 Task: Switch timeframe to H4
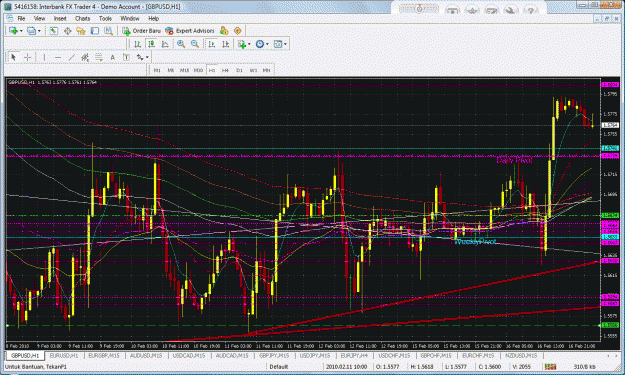coord(225,70)
